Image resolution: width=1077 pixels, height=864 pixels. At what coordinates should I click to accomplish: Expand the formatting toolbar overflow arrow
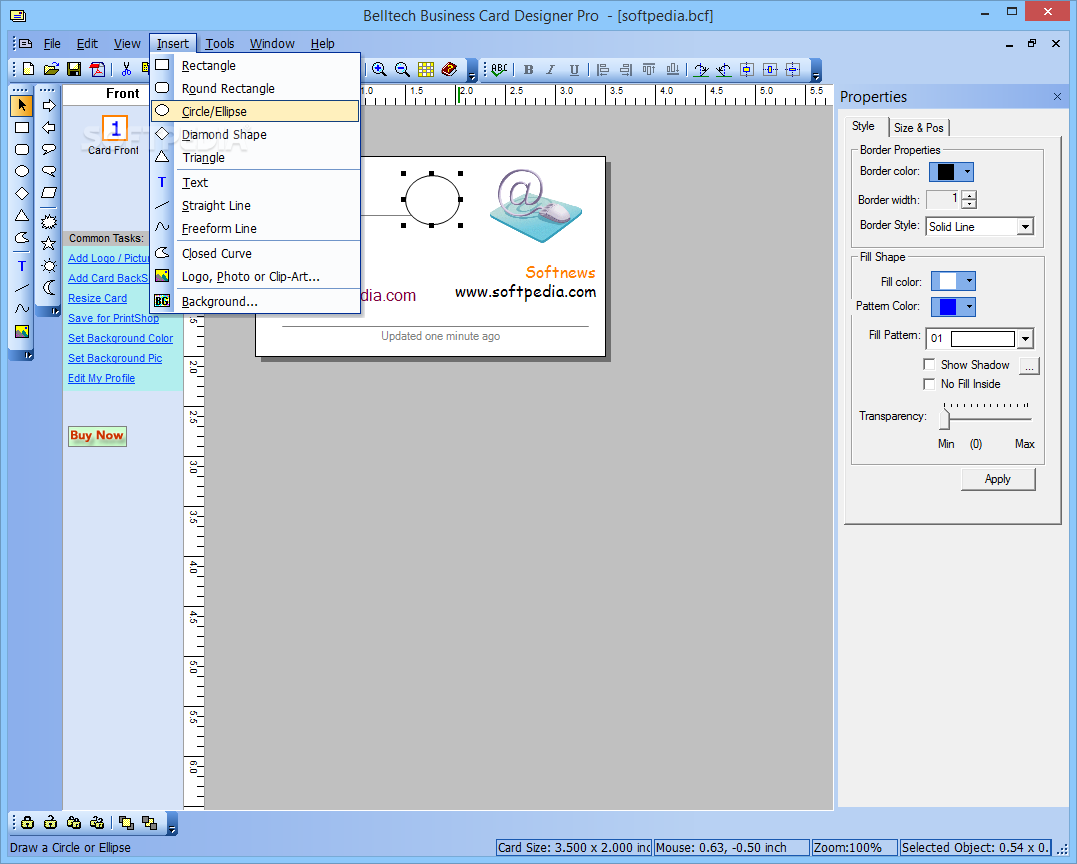click(816, 71)
